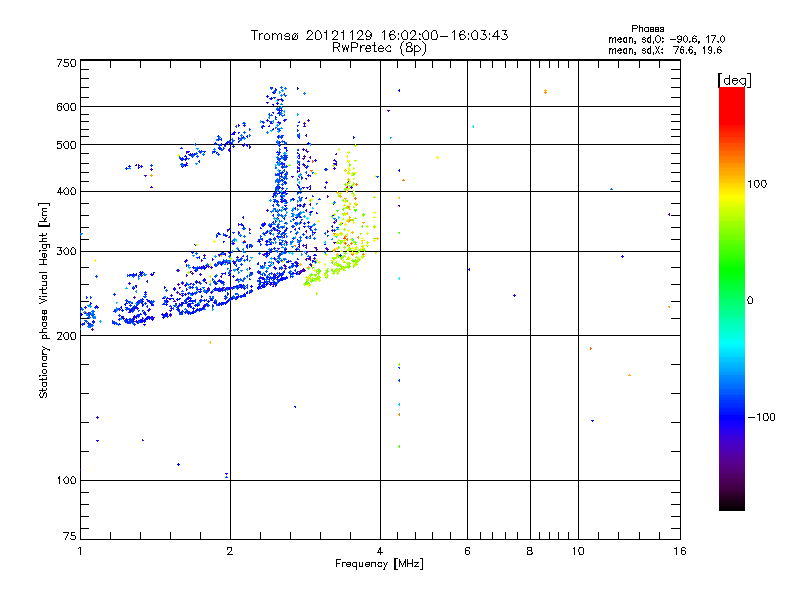Click the x-axis tick label '2'
The height and width of the screenshot is (600, 800).
tap(230, 551)
